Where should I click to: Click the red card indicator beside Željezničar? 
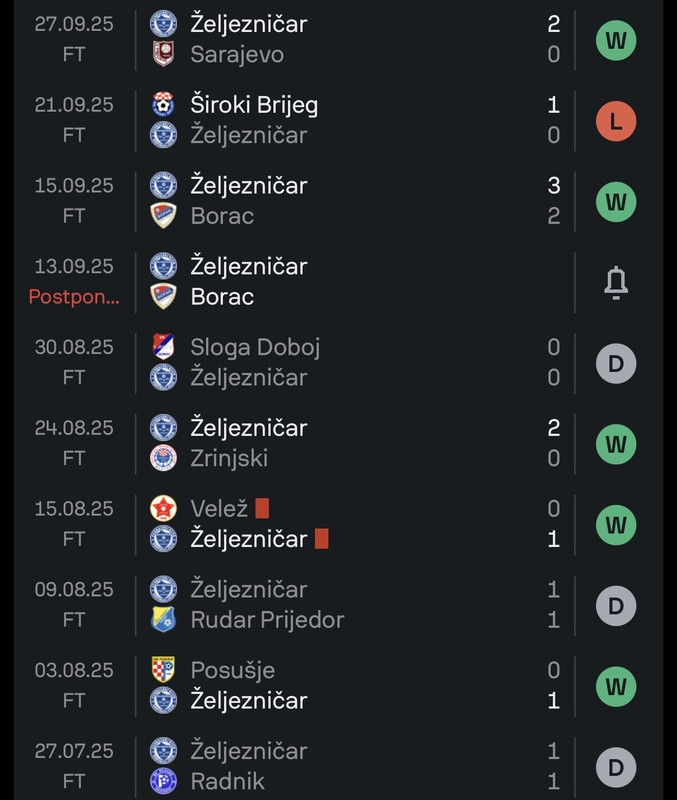point(321,539)
